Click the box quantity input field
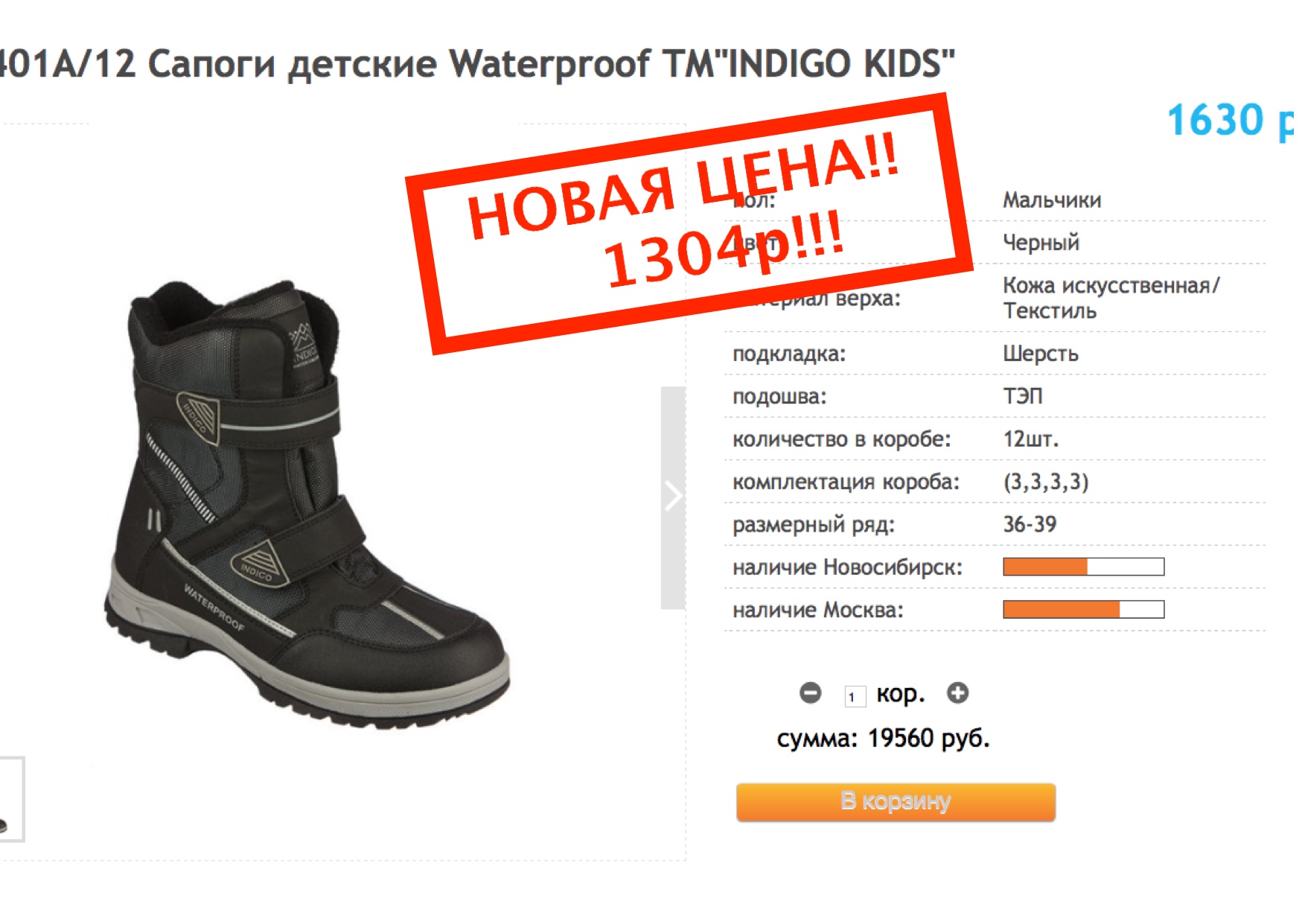Screen dimensions: 1302x924 coord(855,696)
